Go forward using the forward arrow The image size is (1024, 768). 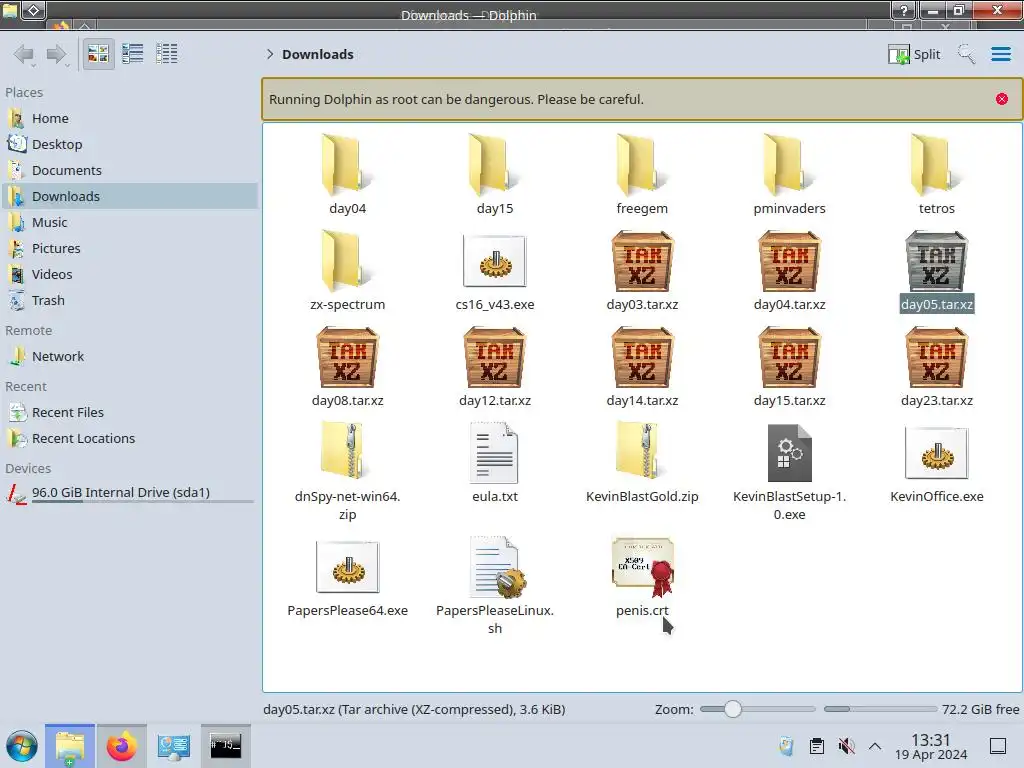(57, 54)
